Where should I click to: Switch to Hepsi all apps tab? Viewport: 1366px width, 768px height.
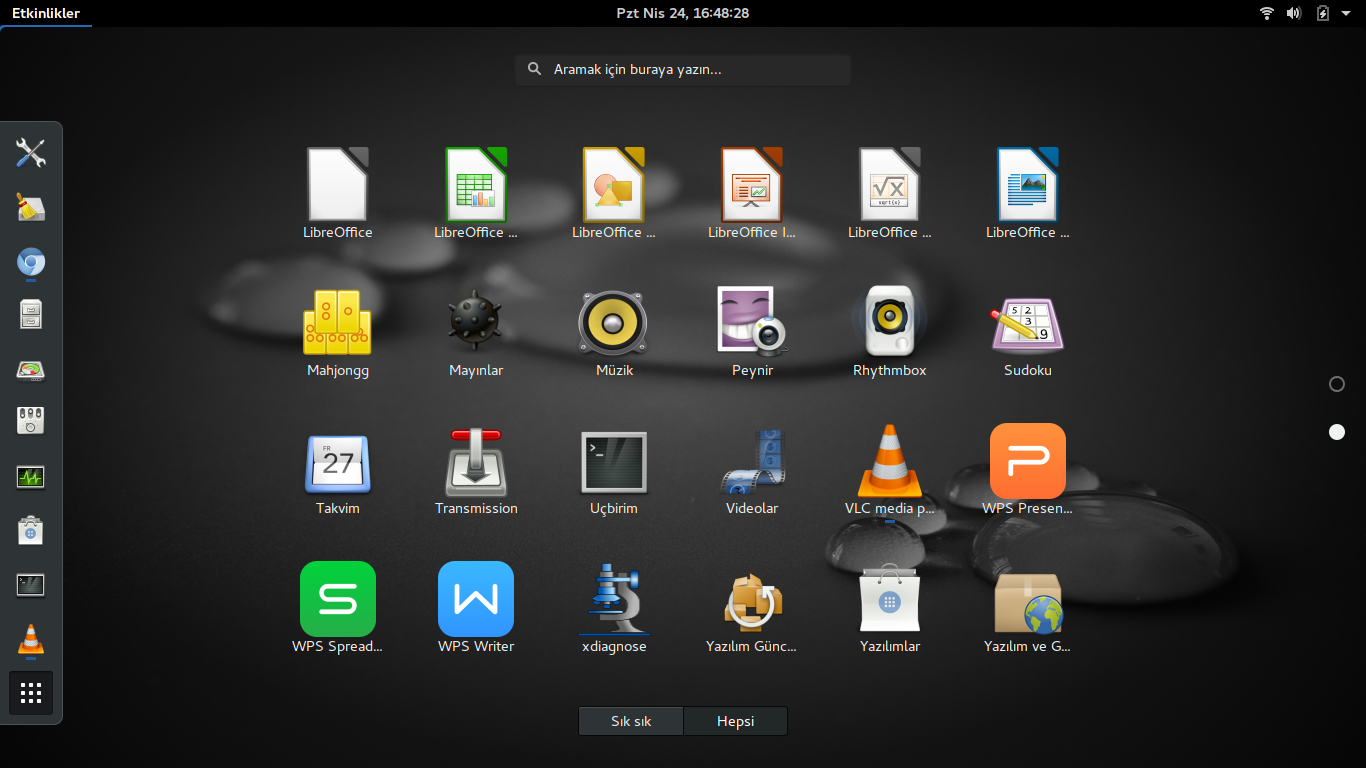pyautogui.click(x=735, y=721)
